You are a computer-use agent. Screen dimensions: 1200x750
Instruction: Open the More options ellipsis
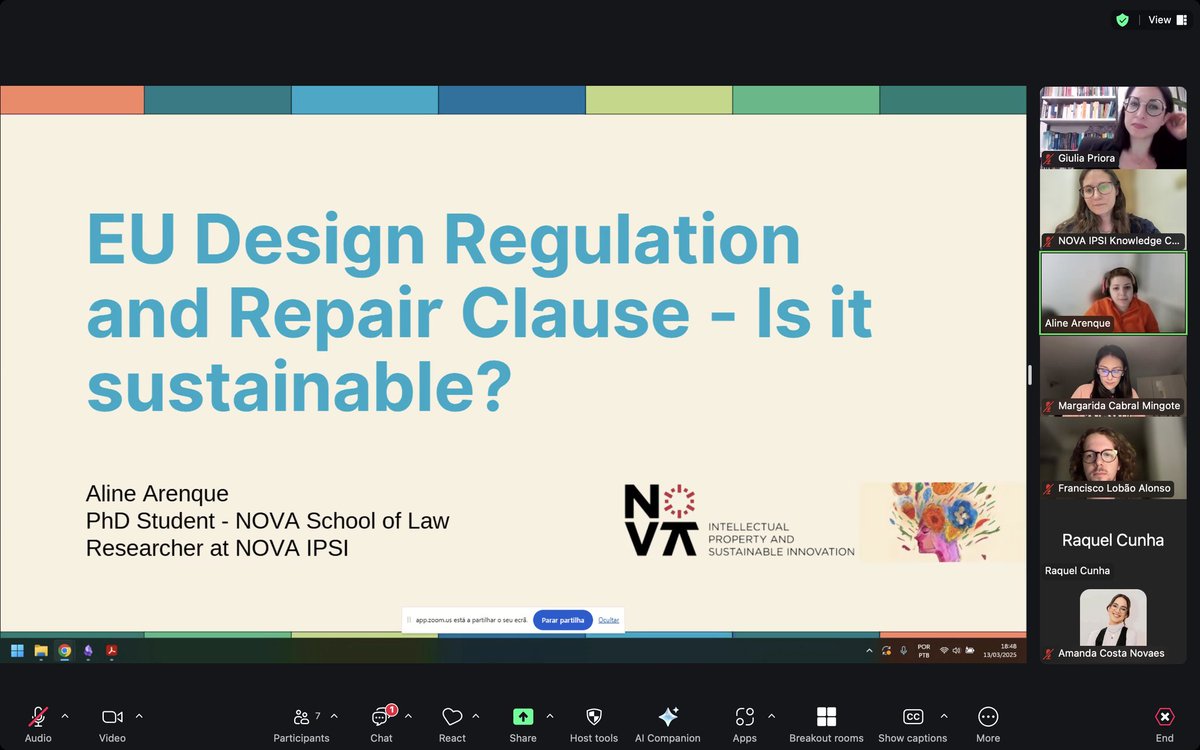pos(988,724)
